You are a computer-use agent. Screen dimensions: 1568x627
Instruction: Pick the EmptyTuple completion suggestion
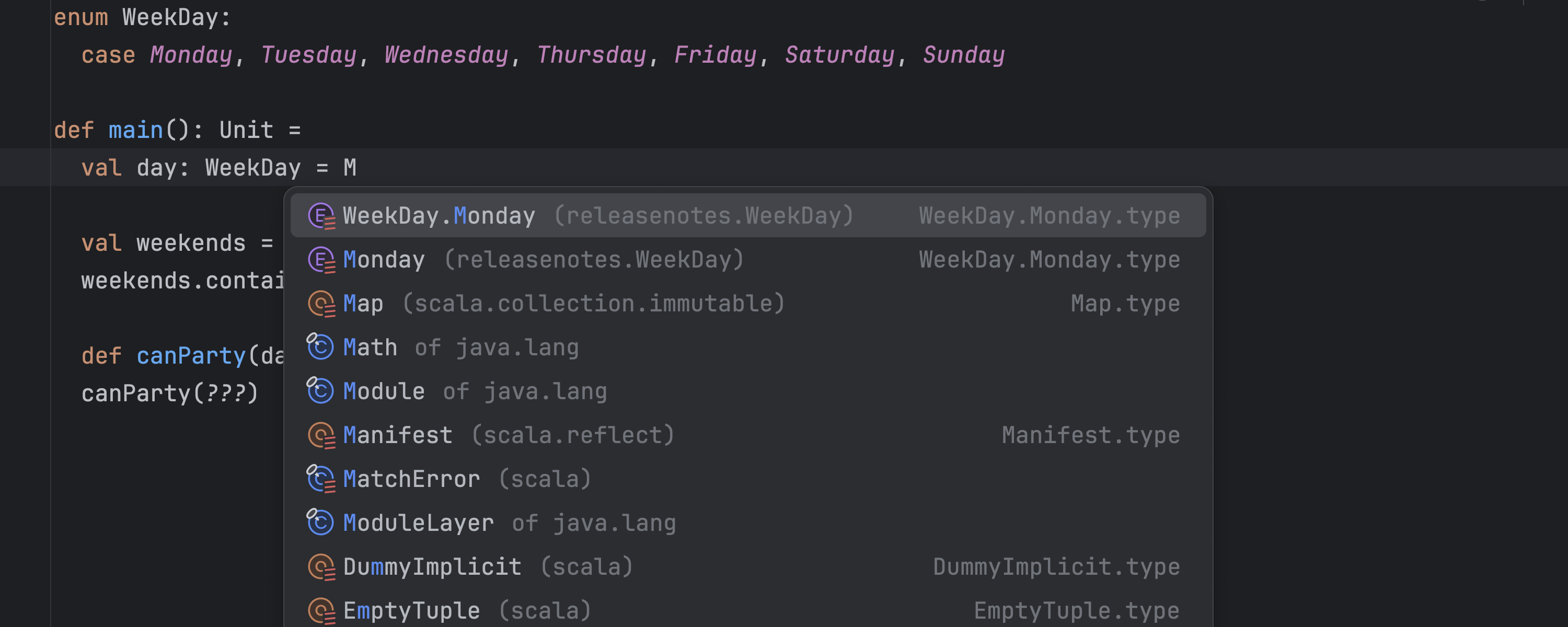pos(411,609)
